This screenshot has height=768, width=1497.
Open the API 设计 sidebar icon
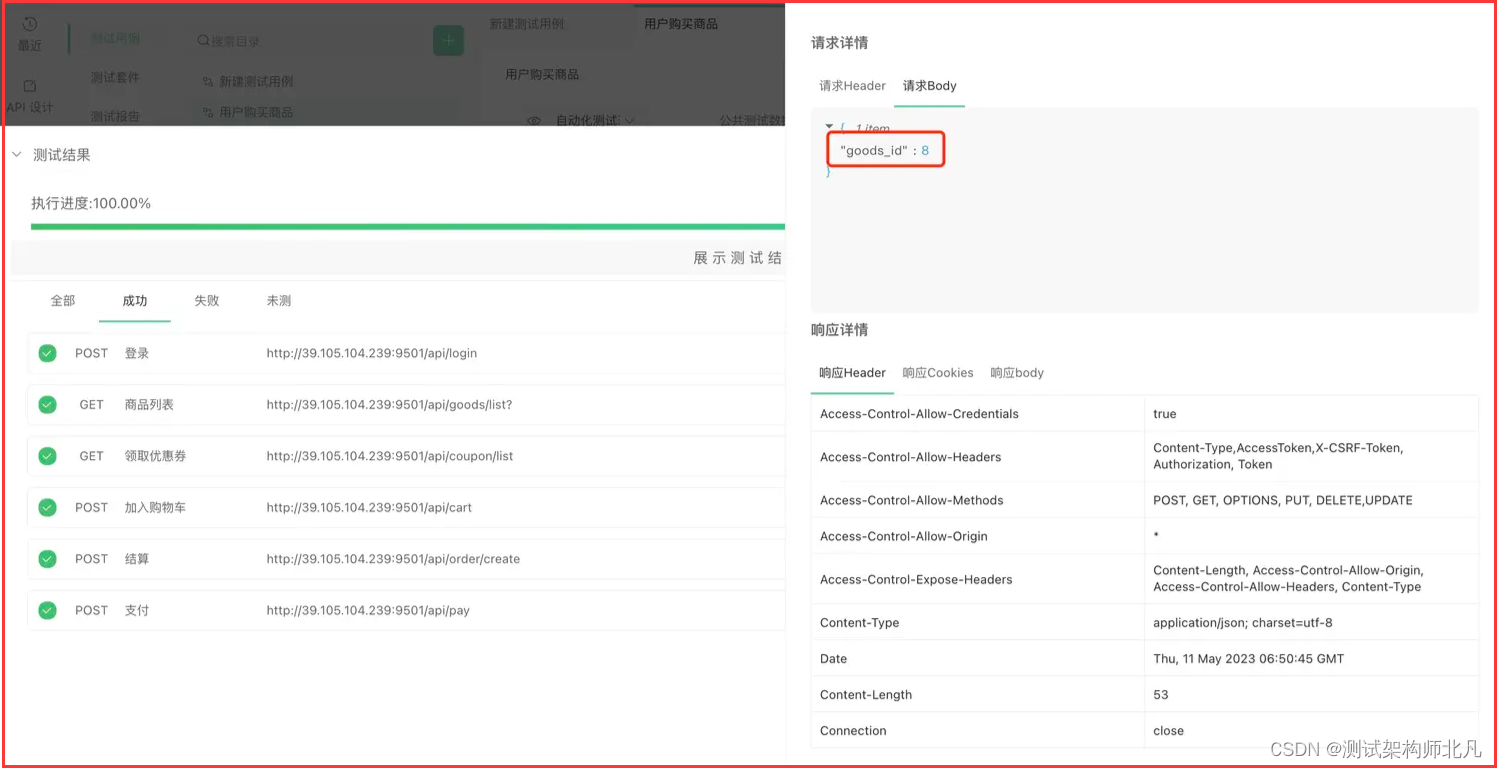29,86
